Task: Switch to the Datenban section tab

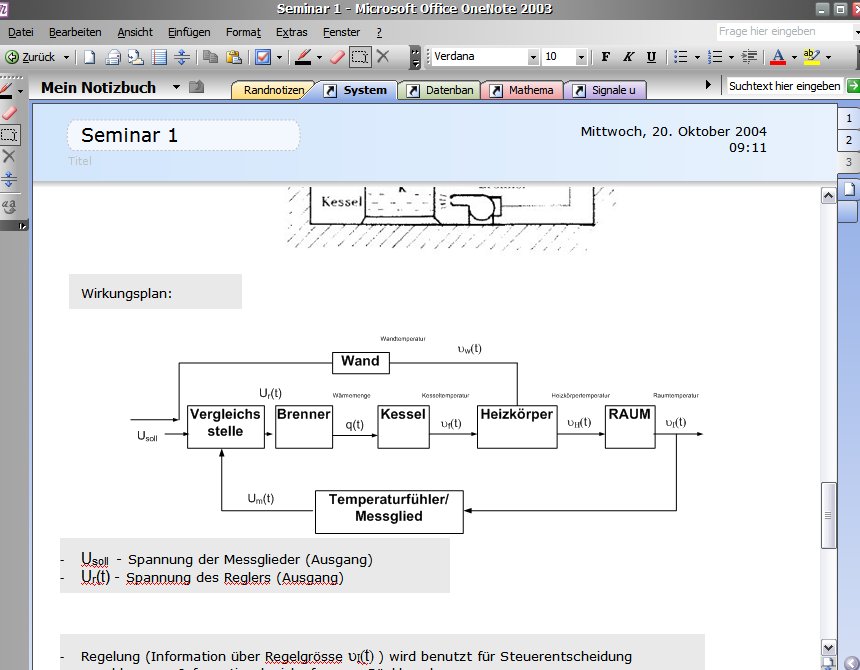Action: click(x=440, y=90)
